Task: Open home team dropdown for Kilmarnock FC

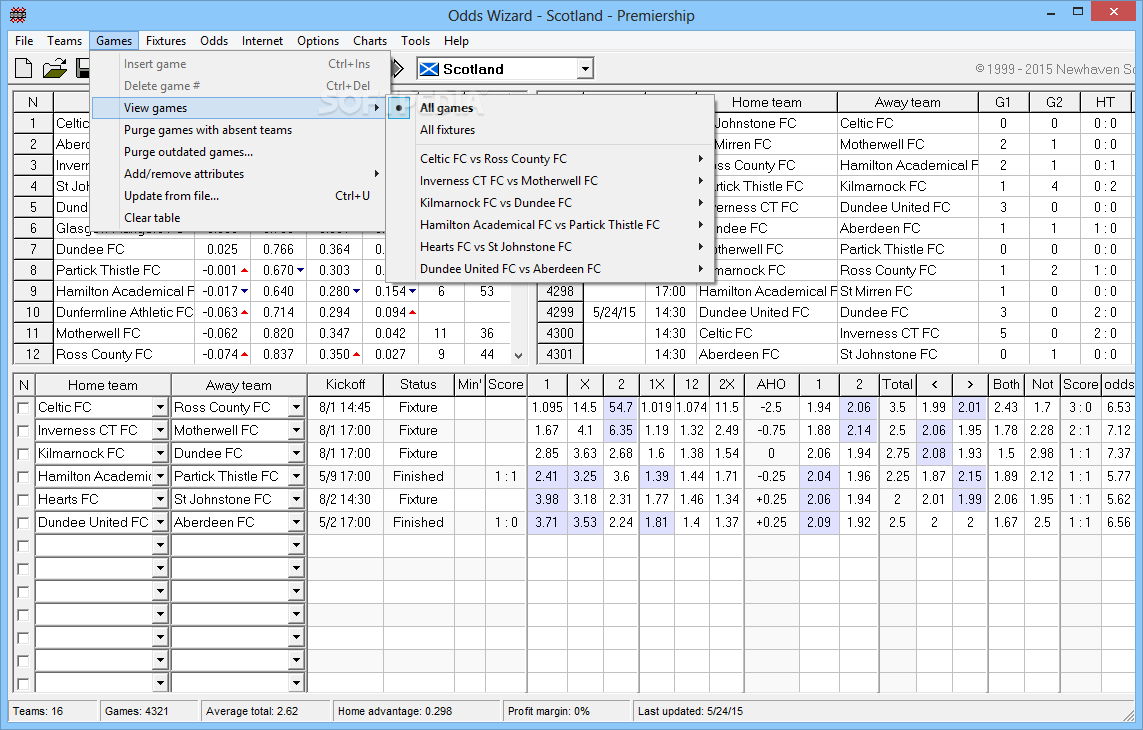Action: [160, 454]
